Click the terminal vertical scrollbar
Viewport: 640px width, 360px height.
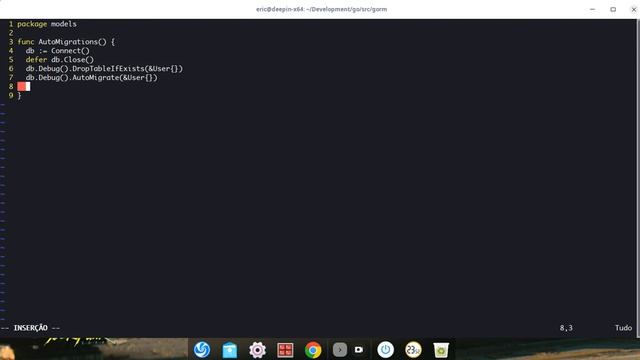[x=638, y=178]
